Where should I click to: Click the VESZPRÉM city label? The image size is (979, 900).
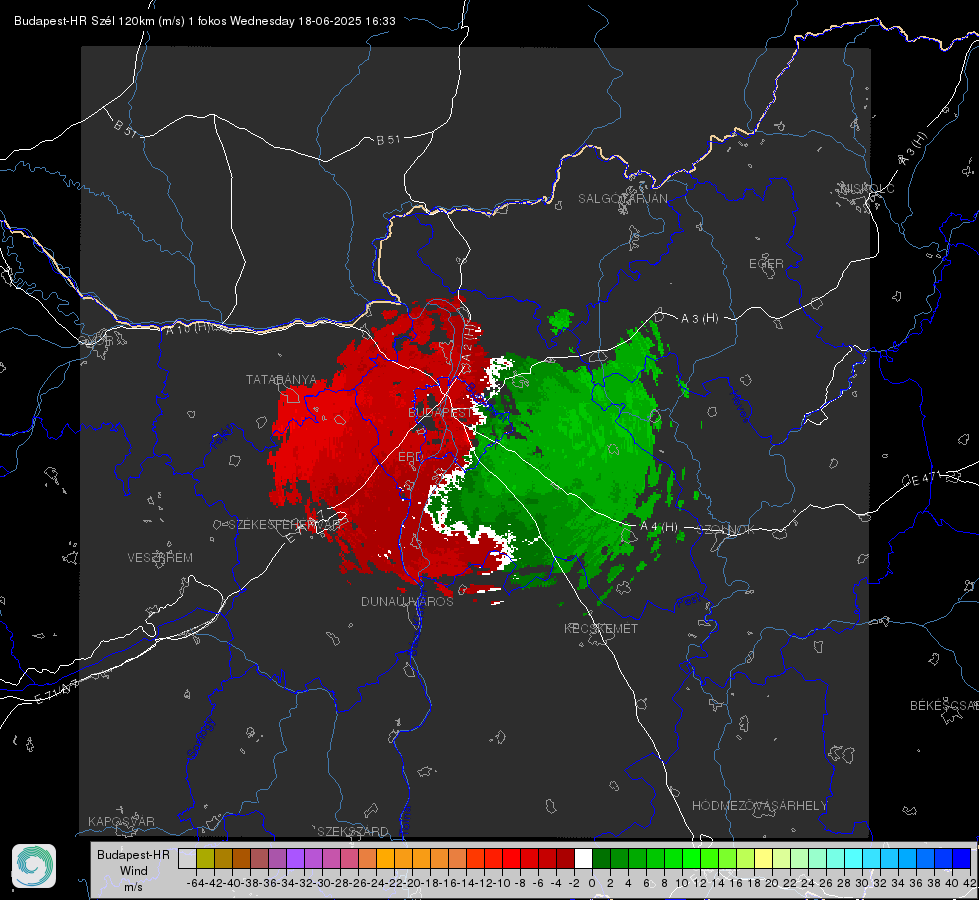(x=160, y=558)
